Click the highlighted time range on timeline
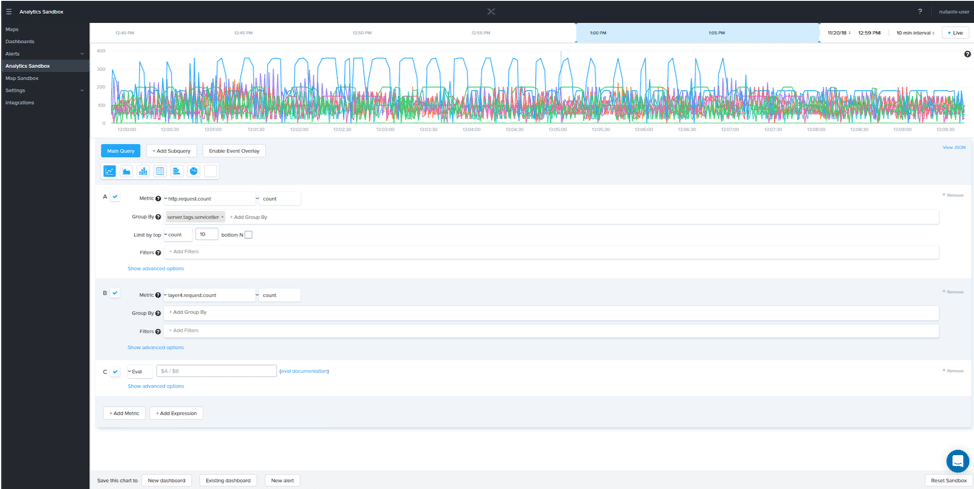This screenshot has width=974, height=489. pos(697,33)
